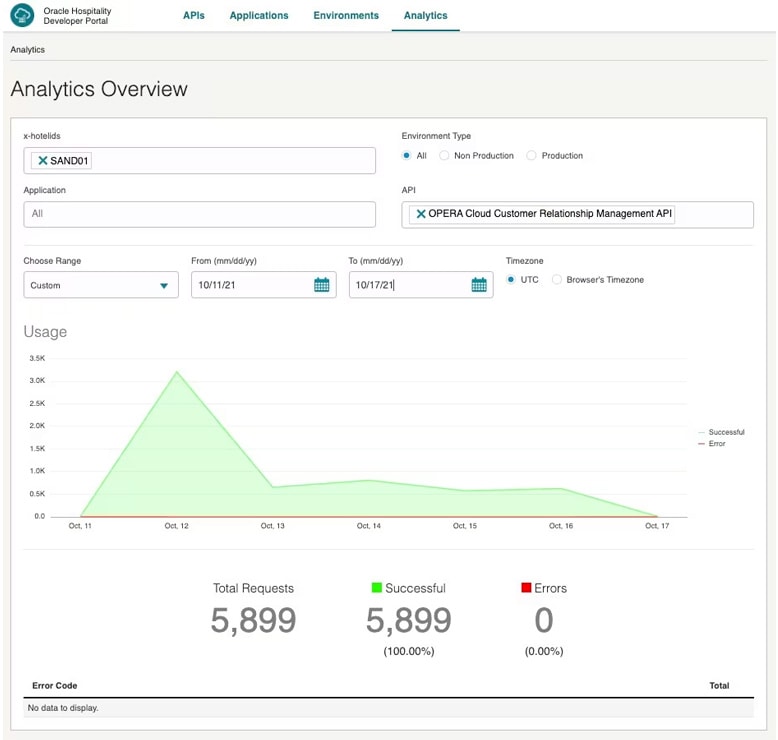Go to the Applications tab
Screen dimensions: 778x740
(x=258, y=16)
